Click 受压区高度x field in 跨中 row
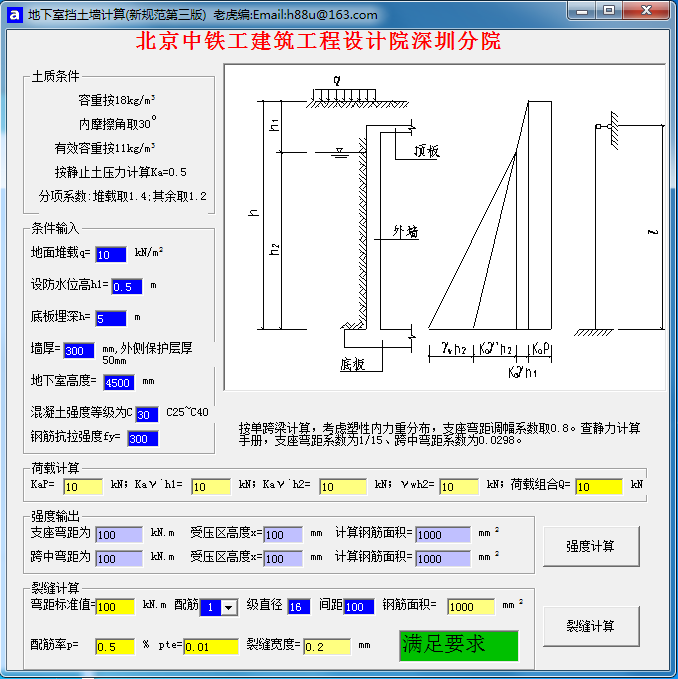Screen dimensions: 678x679 click(x=283, y=559)
